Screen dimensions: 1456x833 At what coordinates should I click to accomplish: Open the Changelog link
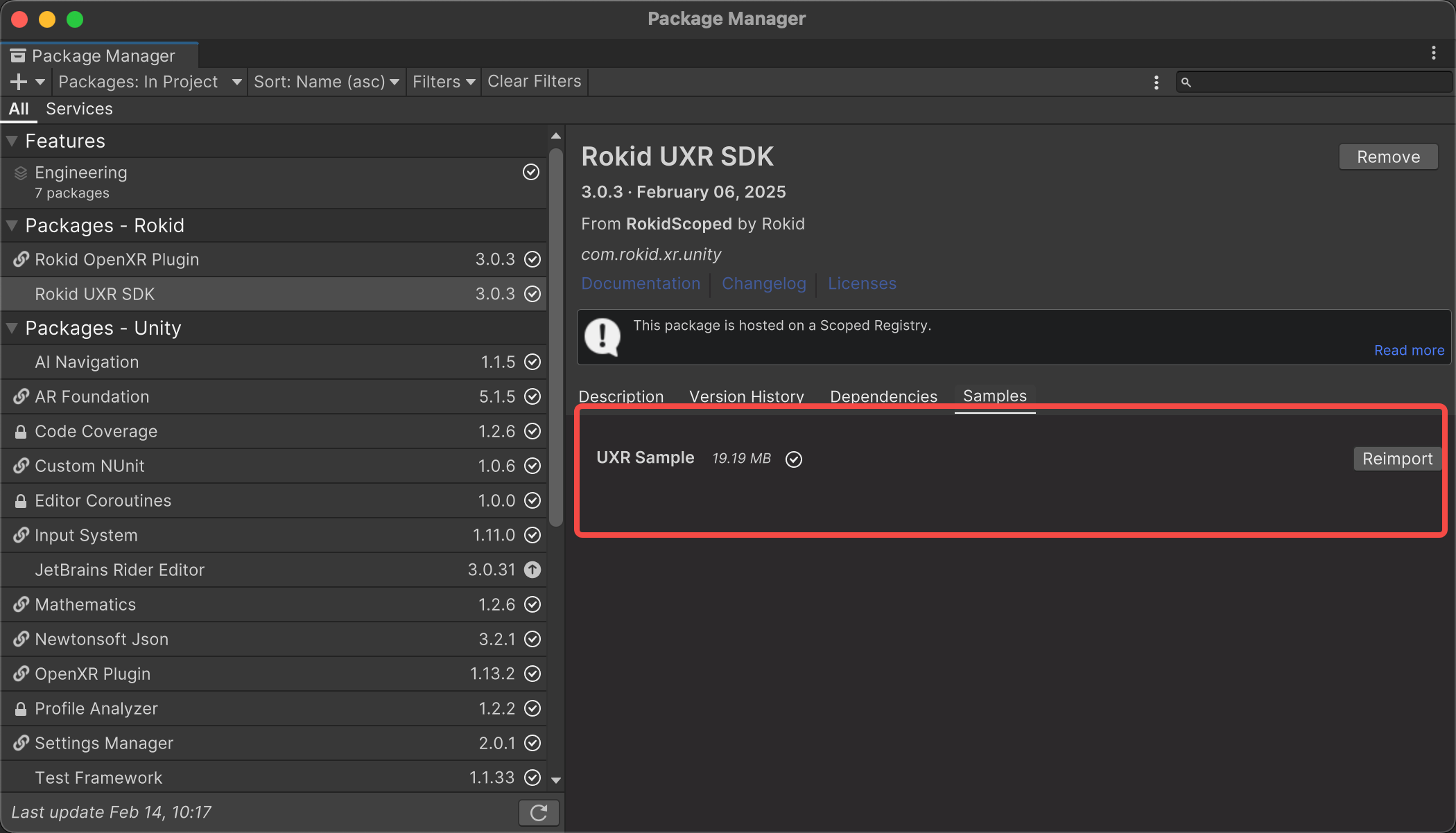coord(764,283)
